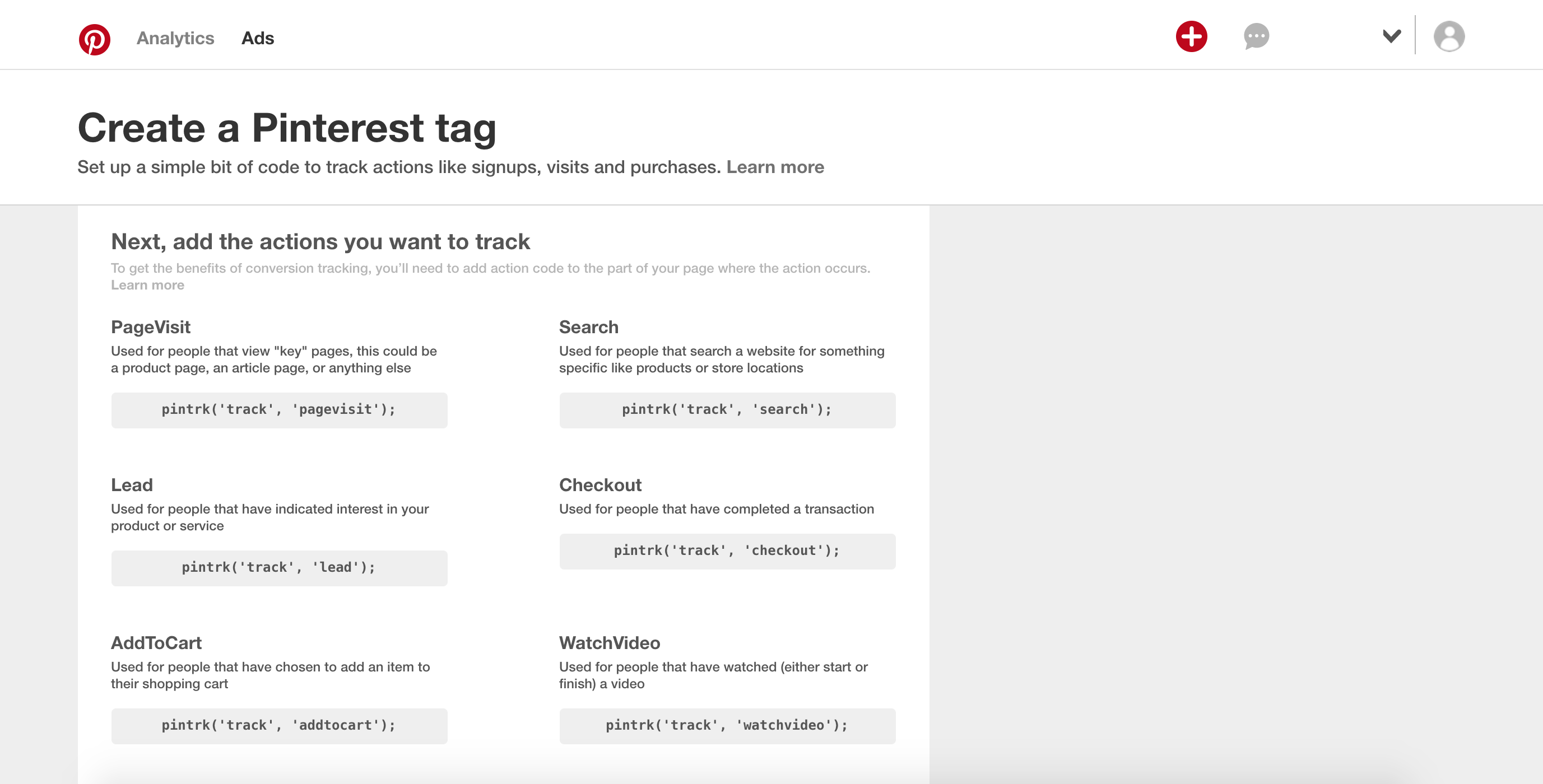Click the Pinterest logo icon

[x=95, y=39]
